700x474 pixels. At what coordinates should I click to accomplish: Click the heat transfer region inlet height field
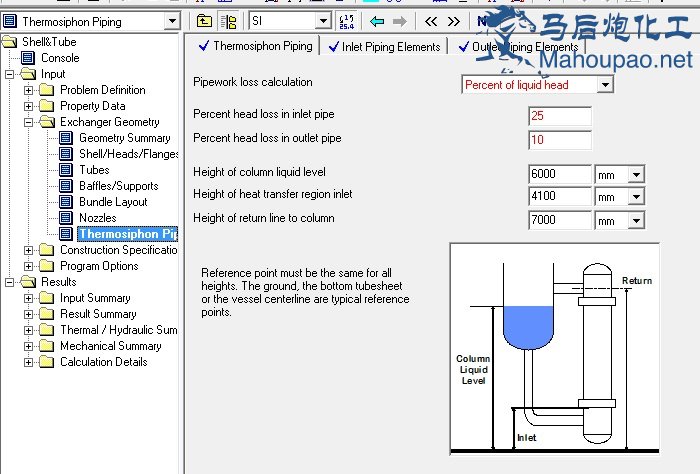coord(559,197)
